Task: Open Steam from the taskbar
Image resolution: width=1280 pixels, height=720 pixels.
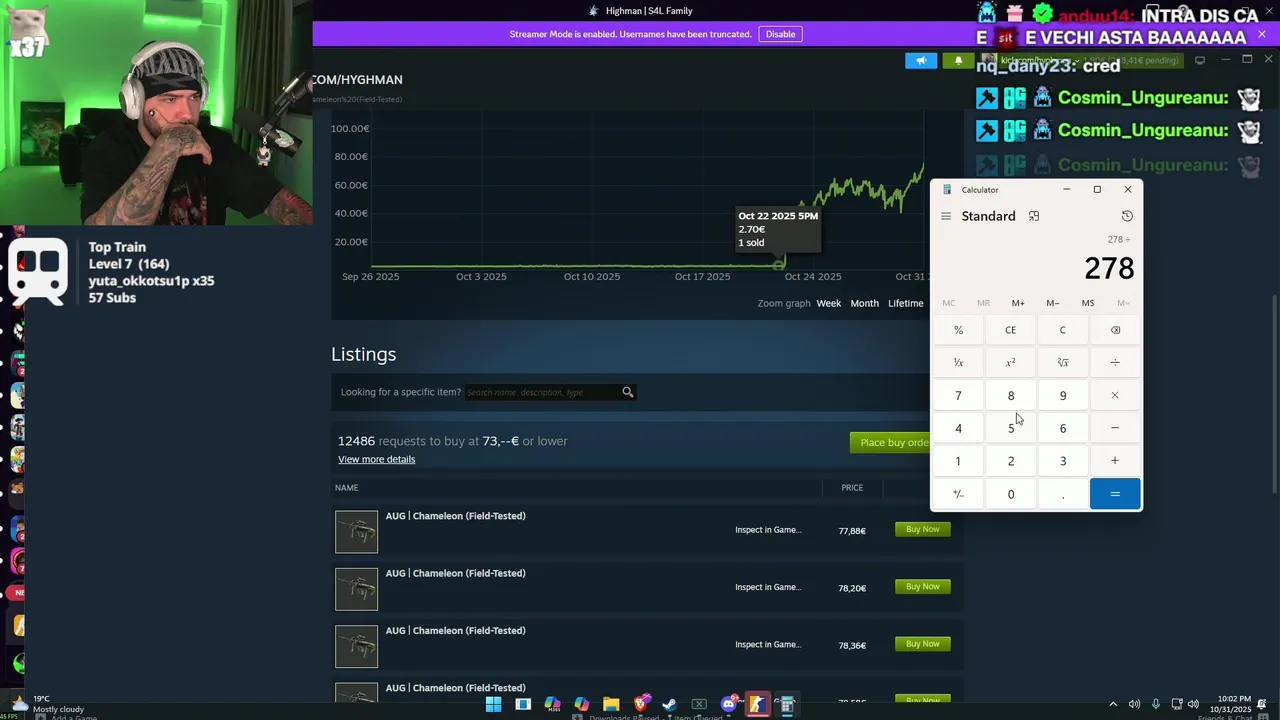Action: point(670,704)
